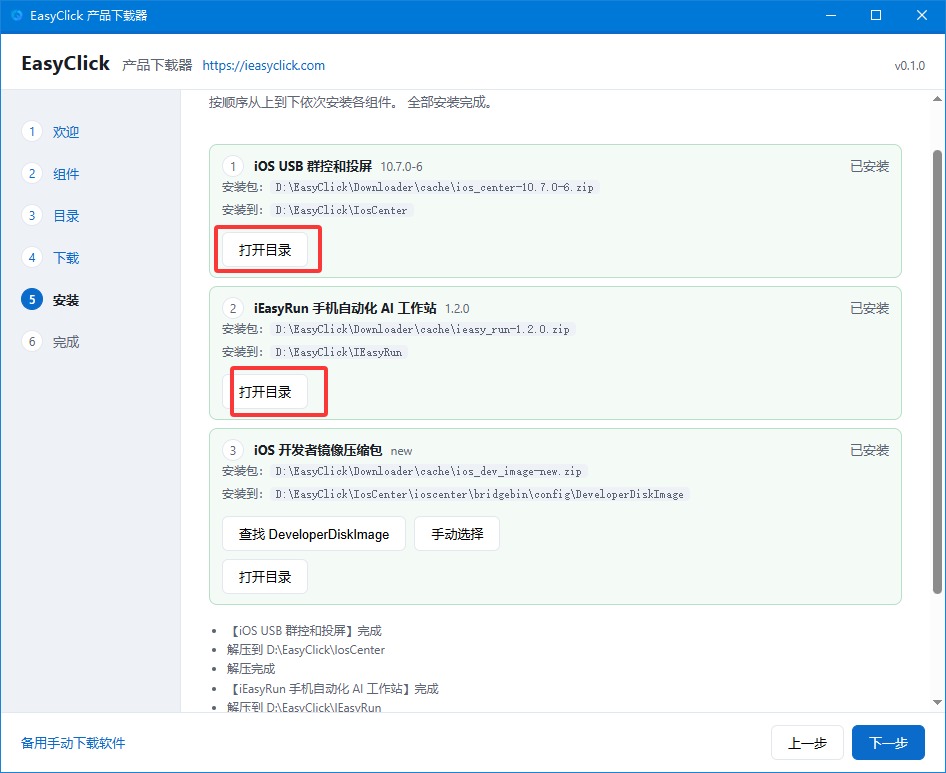Go to step 3 目录
This screenshot has height=773, width=946.
tap(51, 215)
